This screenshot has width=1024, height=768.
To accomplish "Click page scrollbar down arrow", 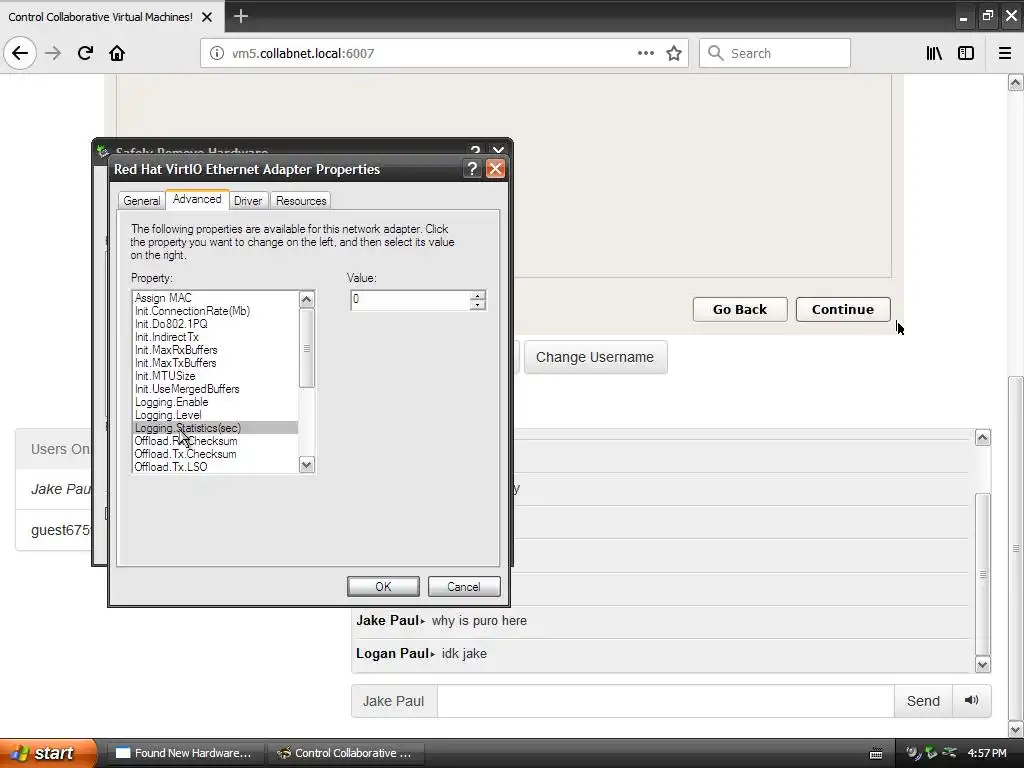I will click(x=1015, y=729).
